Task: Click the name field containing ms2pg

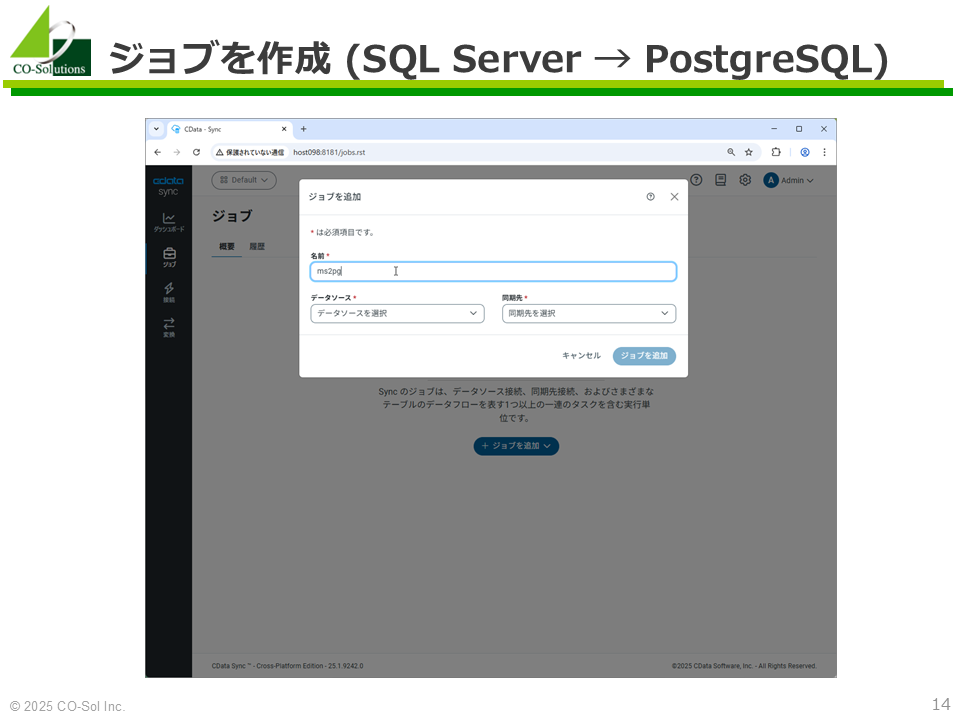Action: pyautogui.click(x=493, y=271)
